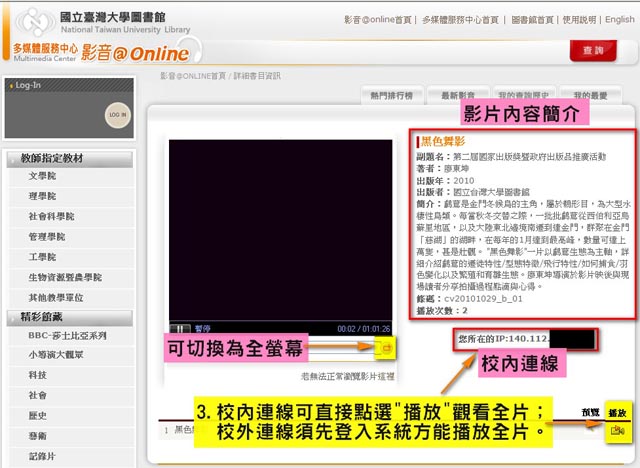Screen dimensions: 640x468
Task: Click the 00:02 / 01:01:26 time display
Action: [363, 329]
